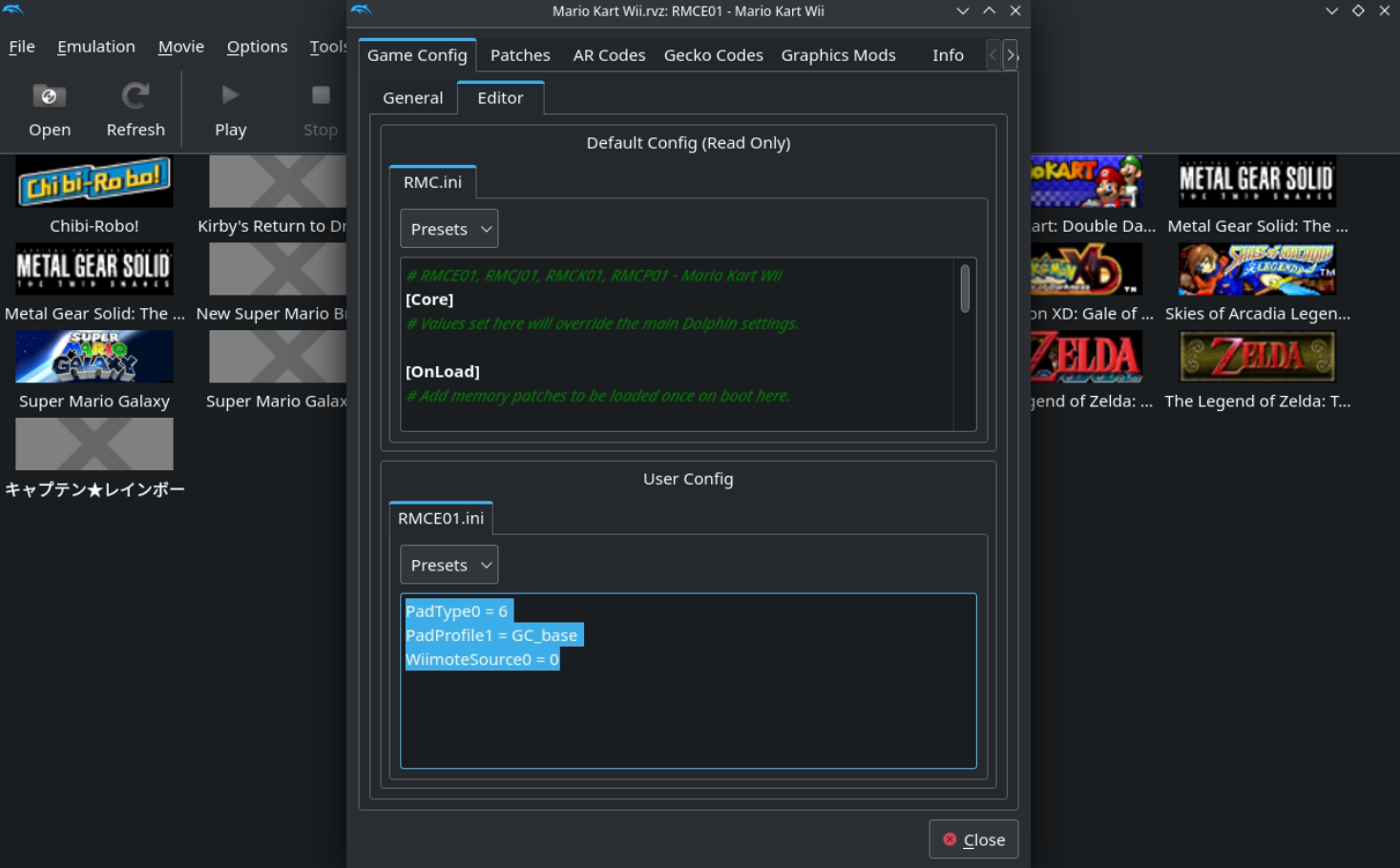Minimize the main Dolphin window
The image size is (1400, 868).
pos(1331,10)
